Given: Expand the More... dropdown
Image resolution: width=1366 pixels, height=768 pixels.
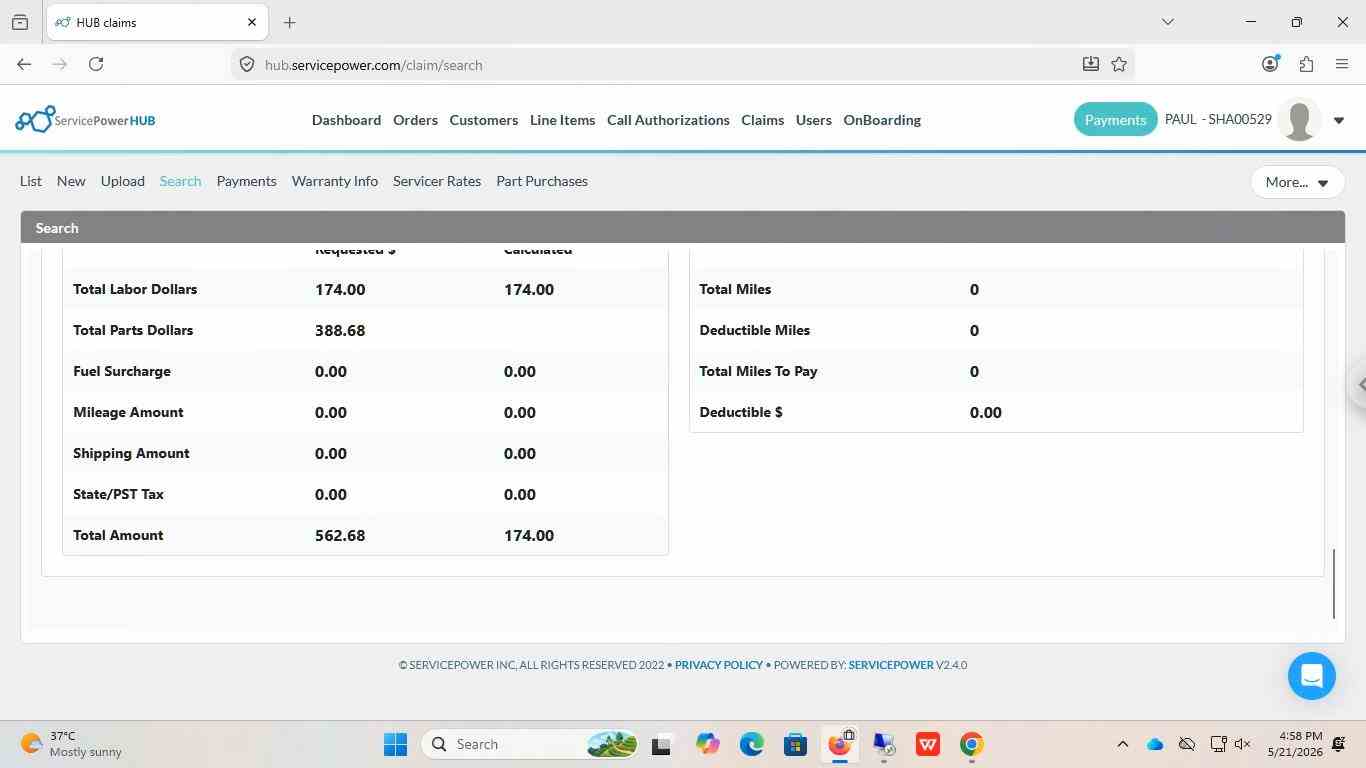Looking at the screenshot, I should coord(1297,182).
